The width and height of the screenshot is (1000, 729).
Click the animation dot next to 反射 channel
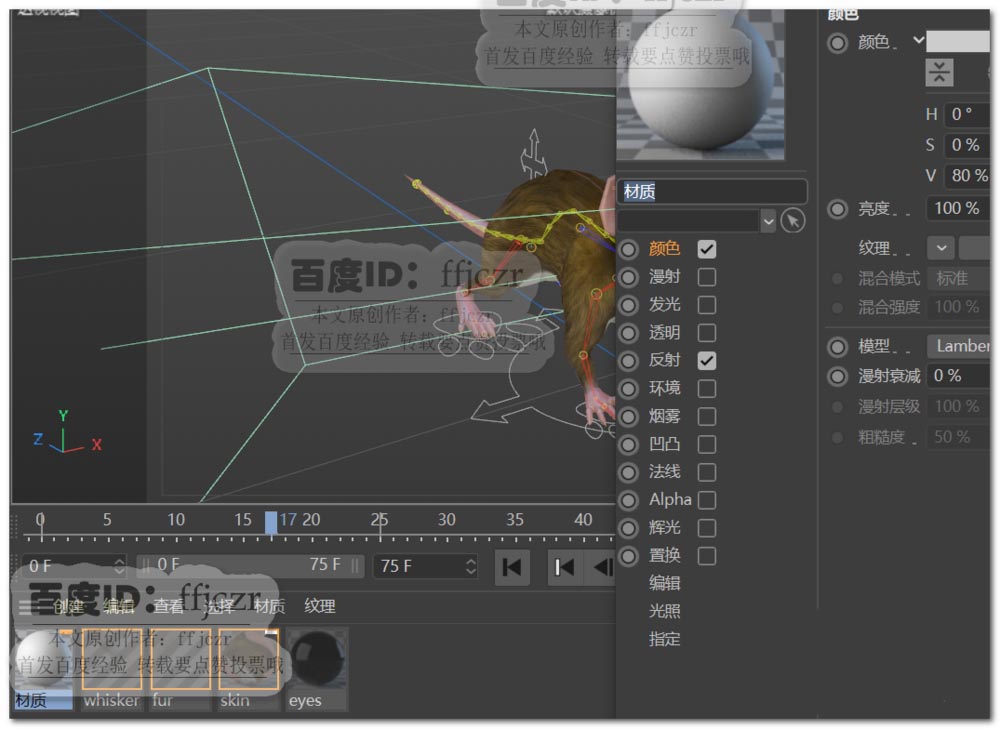(x=628, y=360)
